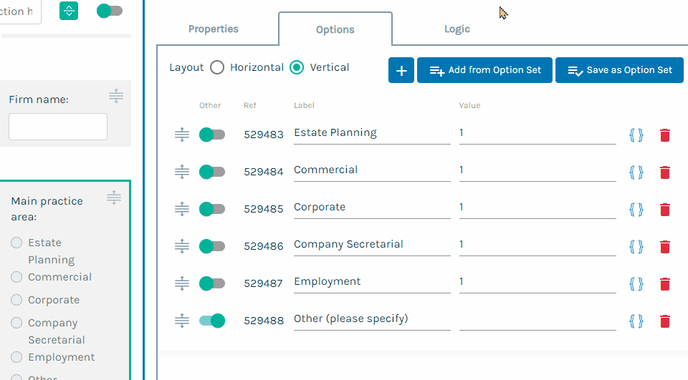Grab Main practice area question drag handle
This screenshot has width=688, height=380.
(114, 197)
